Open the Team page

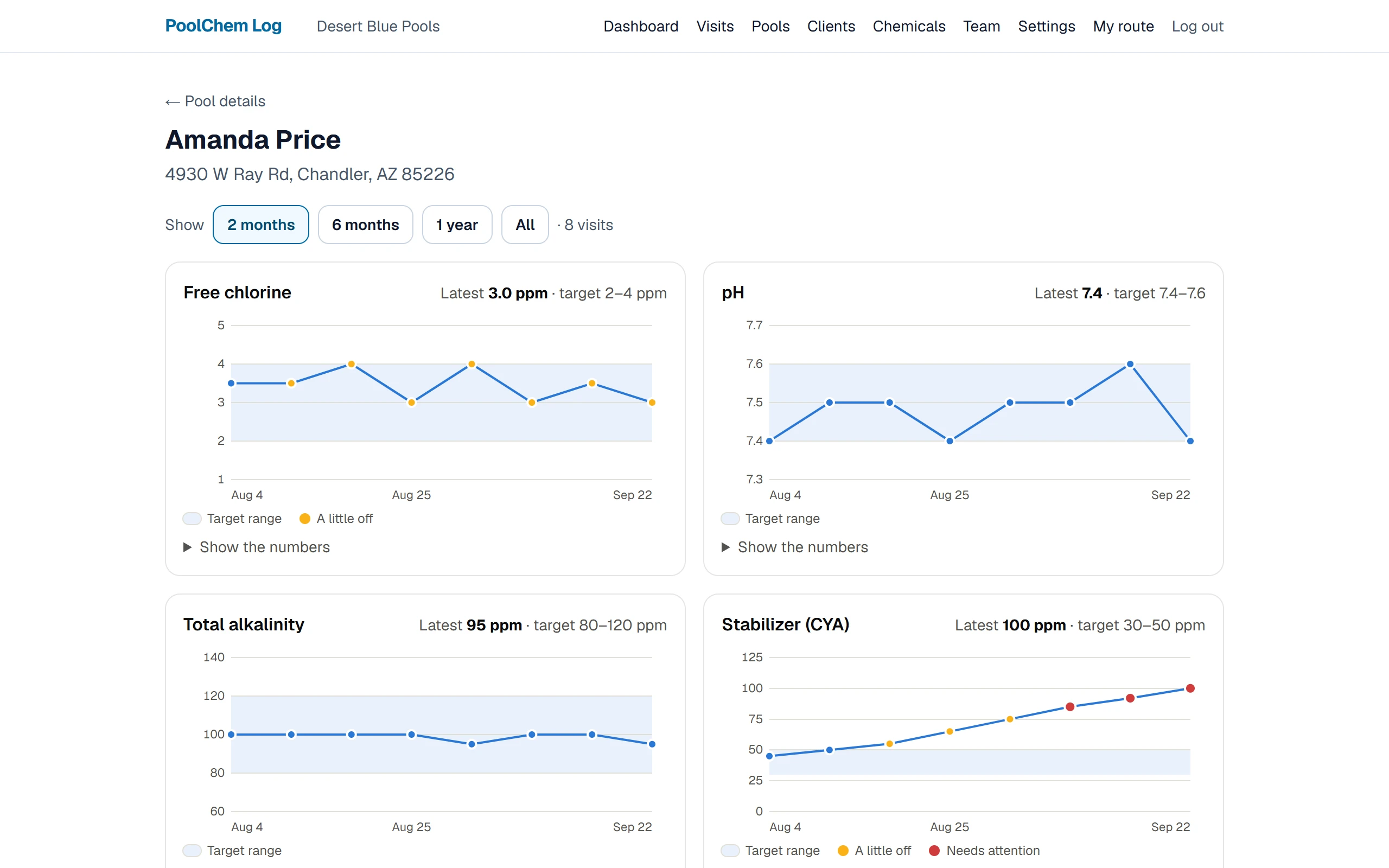(x=981, y=27)
